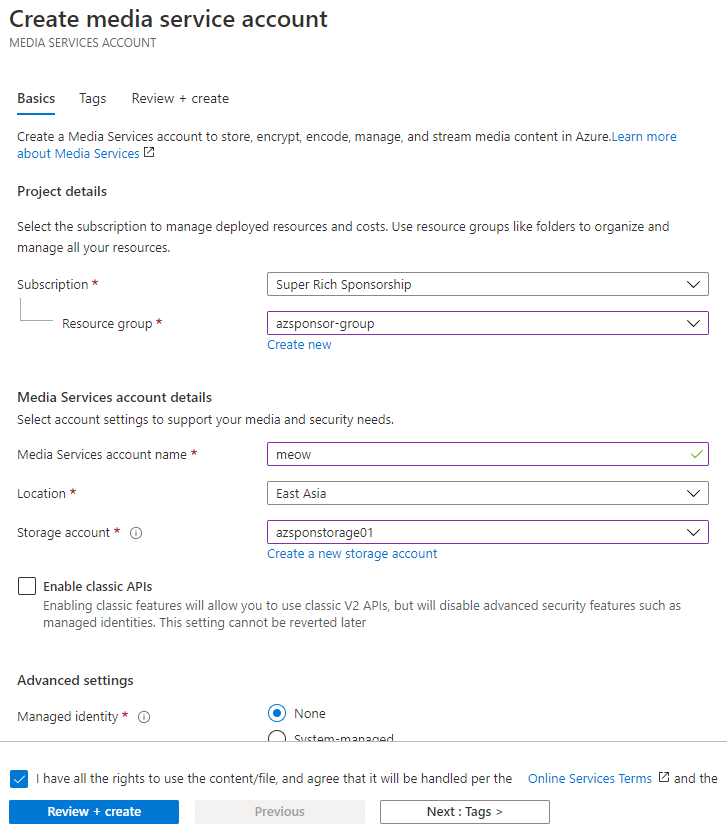Click external link icon beside Learn more about Media Services

(x=149, y=153)
